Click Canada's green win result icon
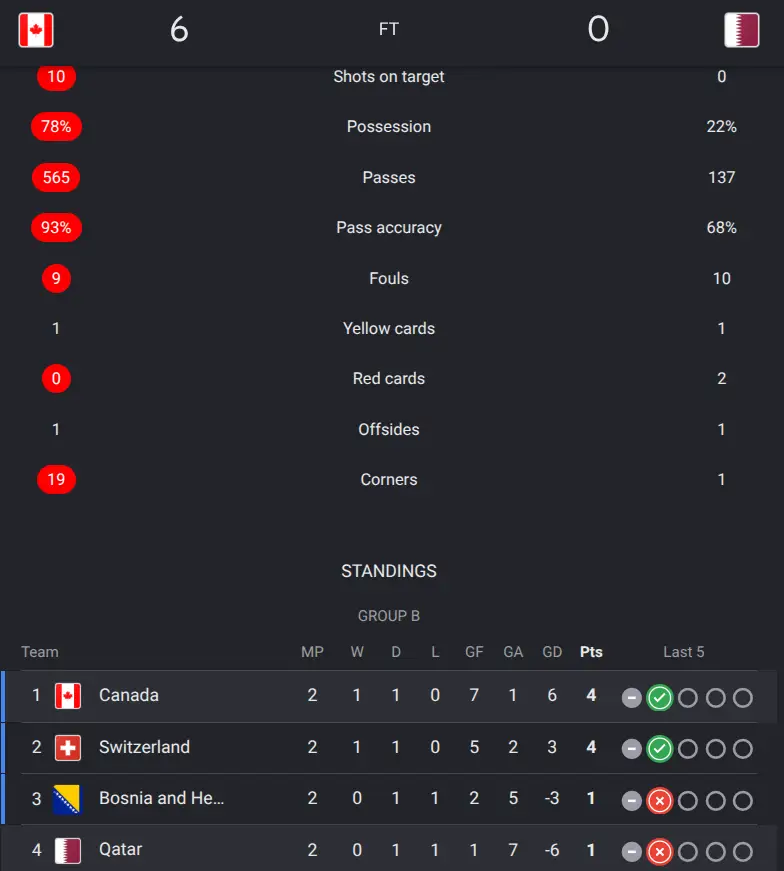 (x=660, y=698)
